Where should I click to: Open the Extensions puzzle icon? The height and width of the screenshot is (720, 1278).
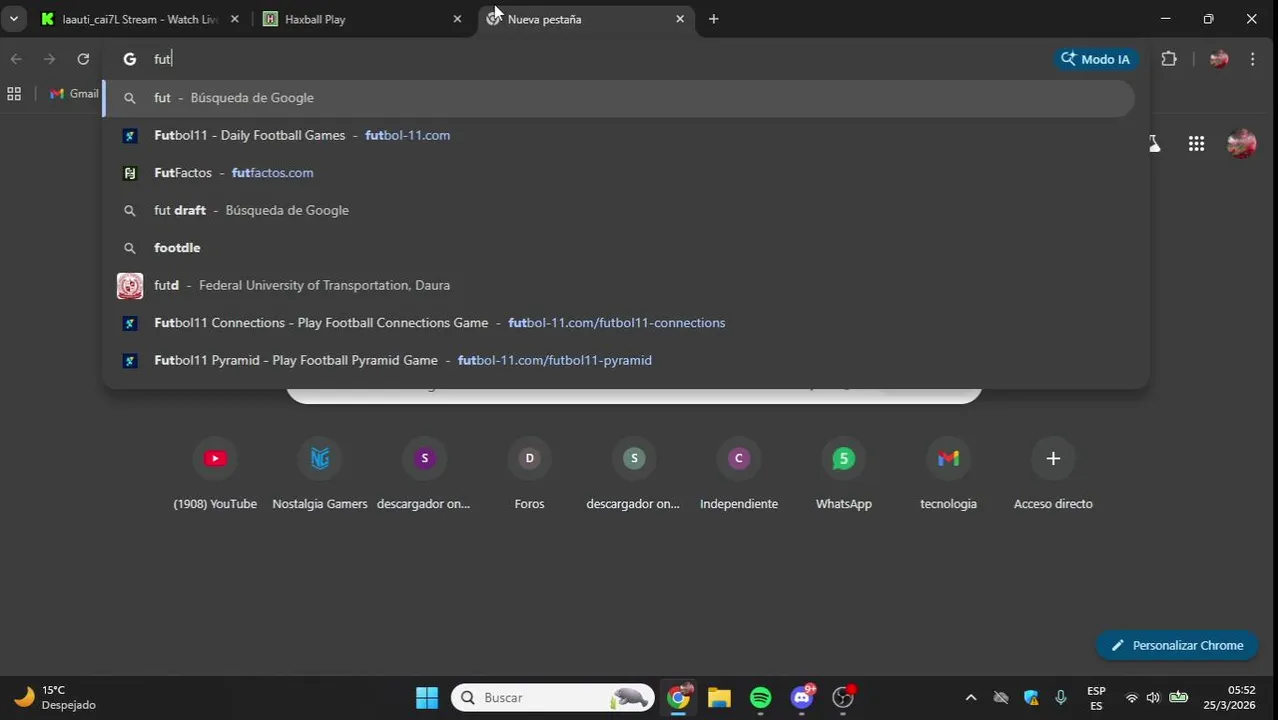tap(1169, 59)
